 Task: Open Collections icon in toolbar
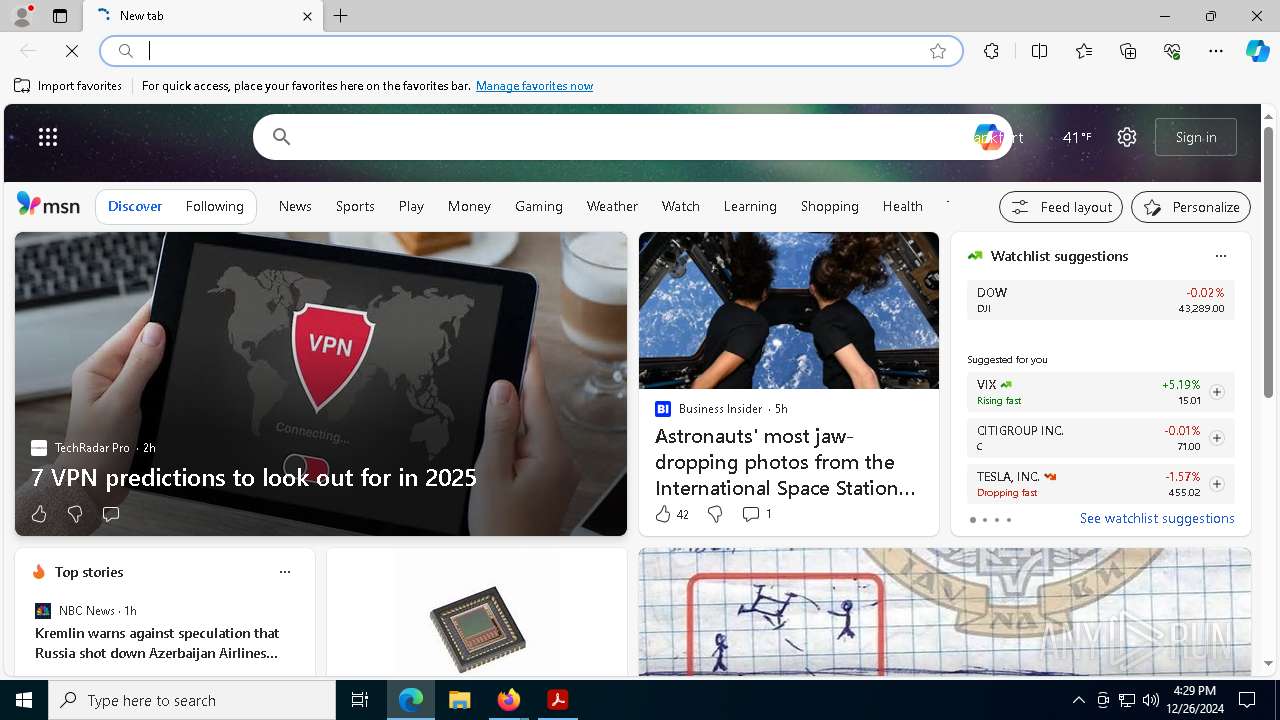(x=1128, y=51)
